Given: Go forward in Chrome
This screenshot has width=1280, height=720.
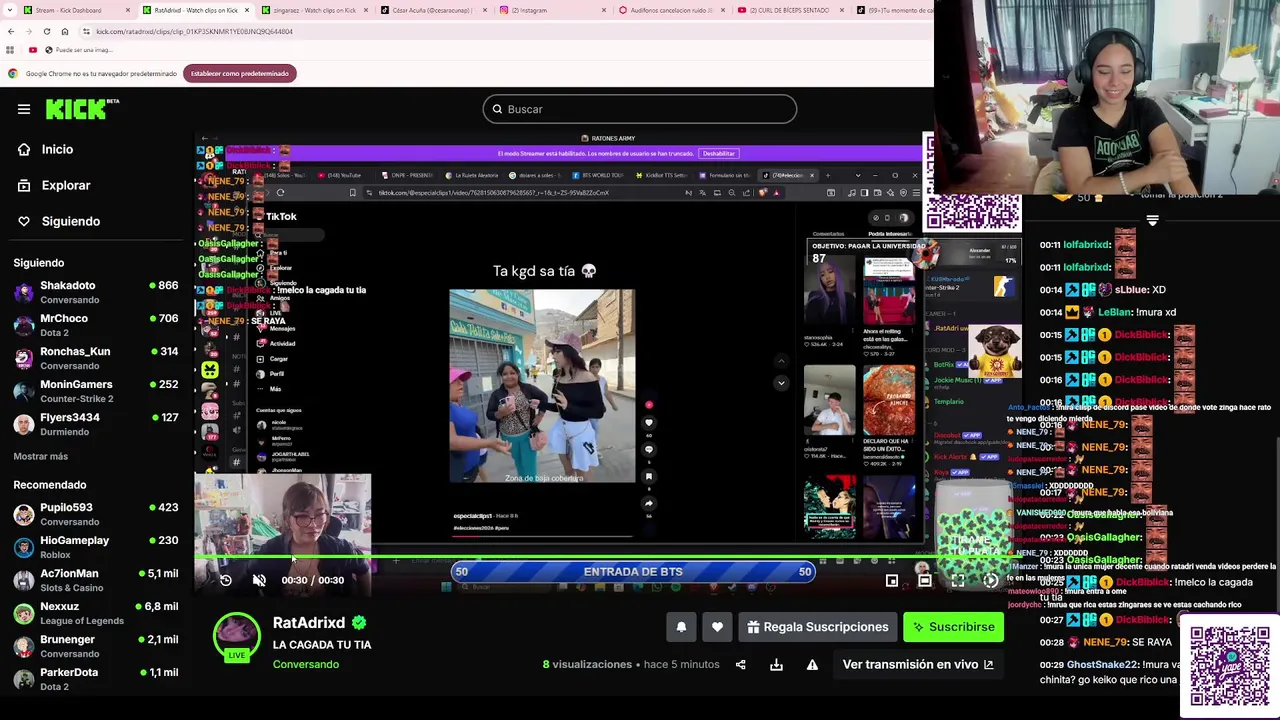Looking at the screenshot, I should click(29, 31).
